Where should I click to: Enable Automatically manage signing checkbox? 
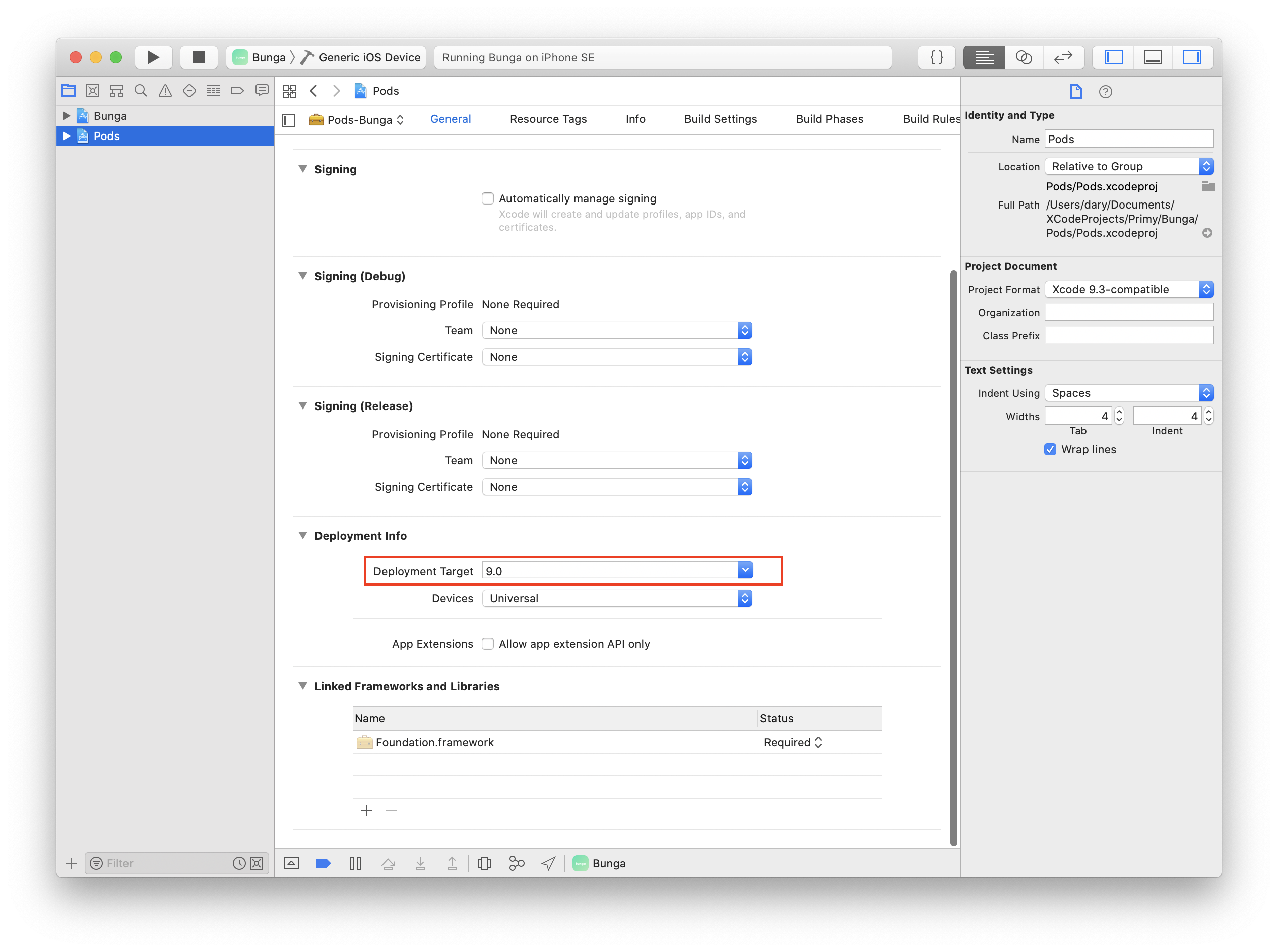coord(488,198)
